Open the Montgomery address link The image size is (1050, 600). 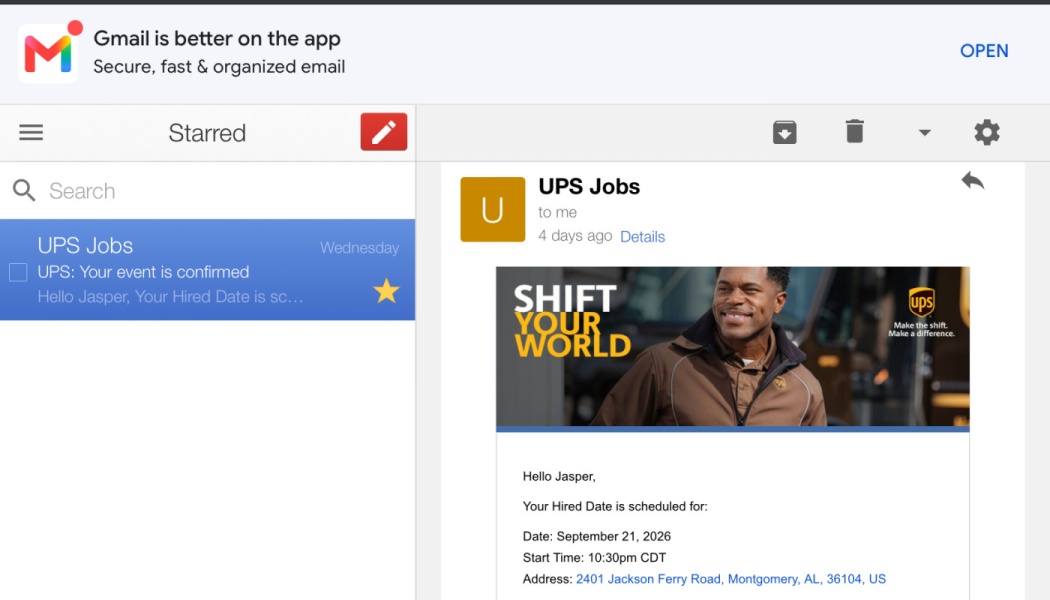pos(731,579)
